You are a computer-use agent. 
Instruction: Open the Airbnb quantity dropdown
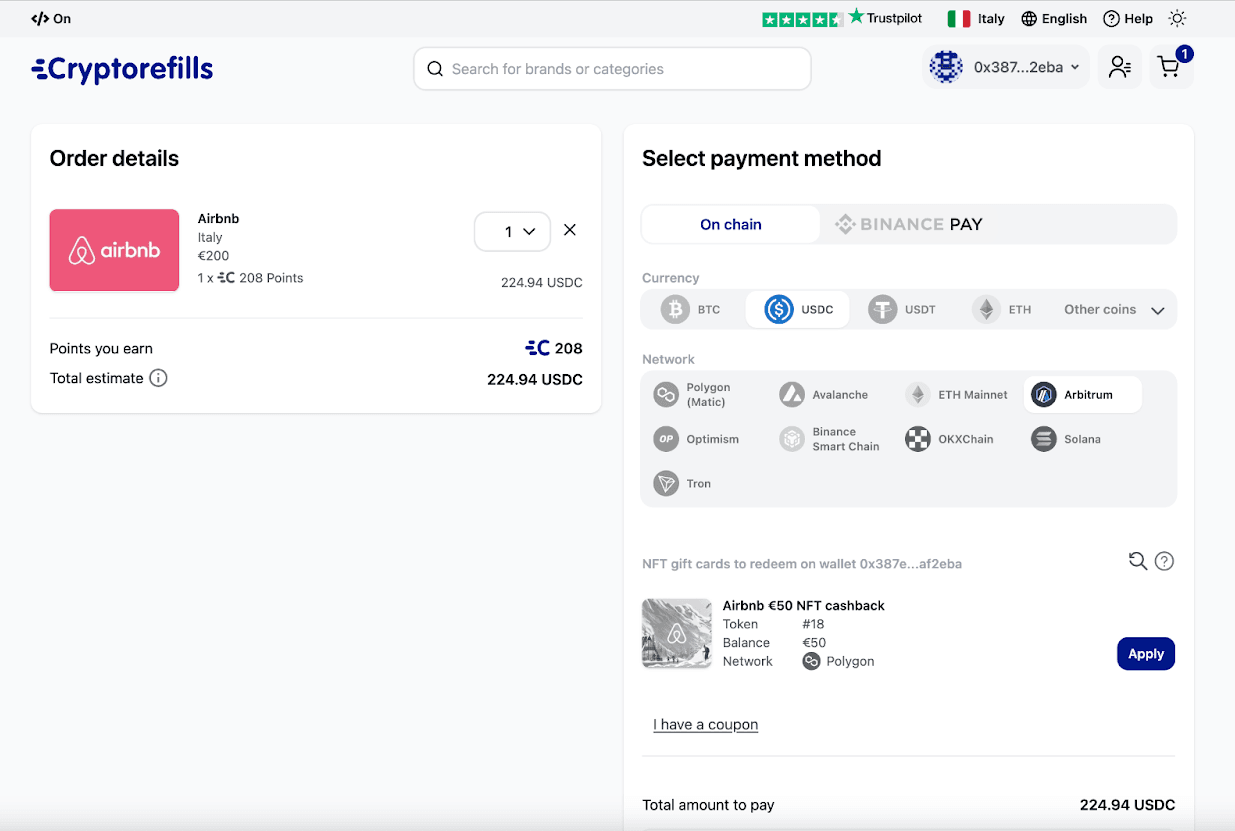(x=512, y=230)
